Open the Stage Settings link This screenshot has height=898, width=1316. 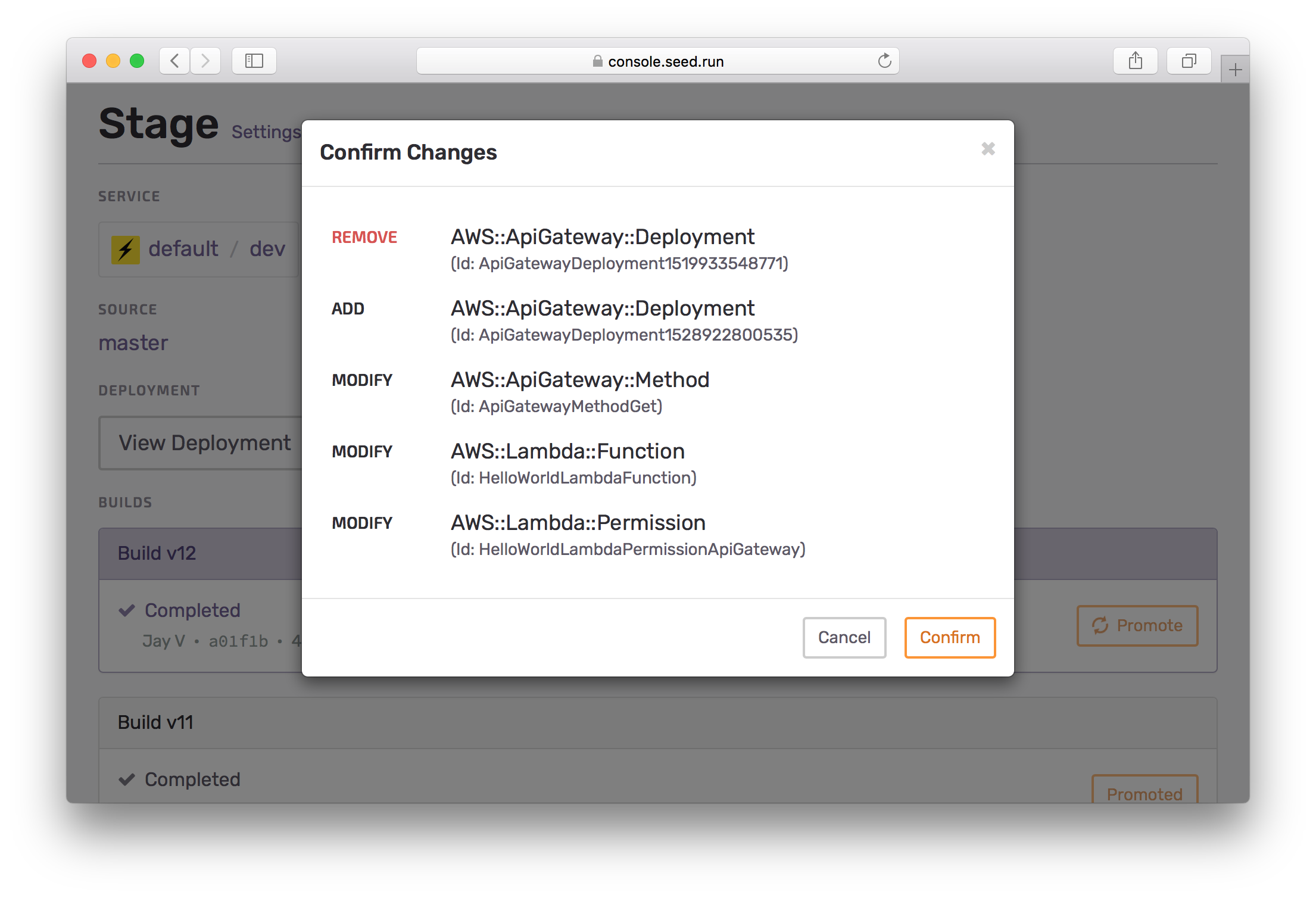[266, 132]
